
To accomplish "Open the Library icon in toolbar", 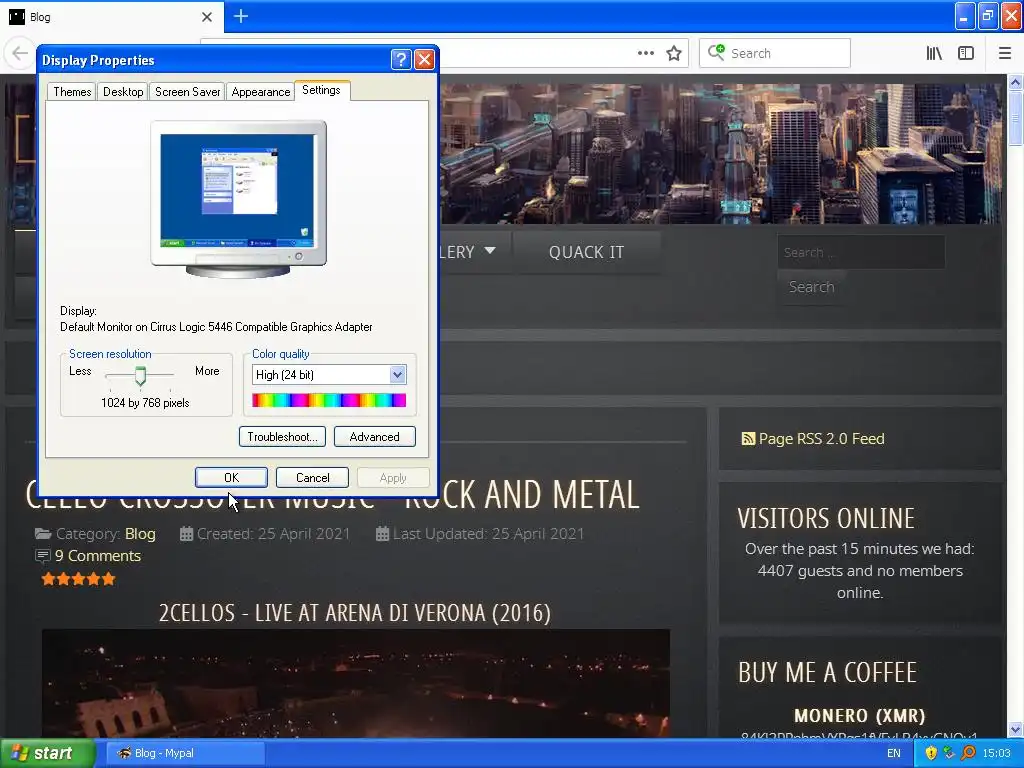I will point(934,53).
